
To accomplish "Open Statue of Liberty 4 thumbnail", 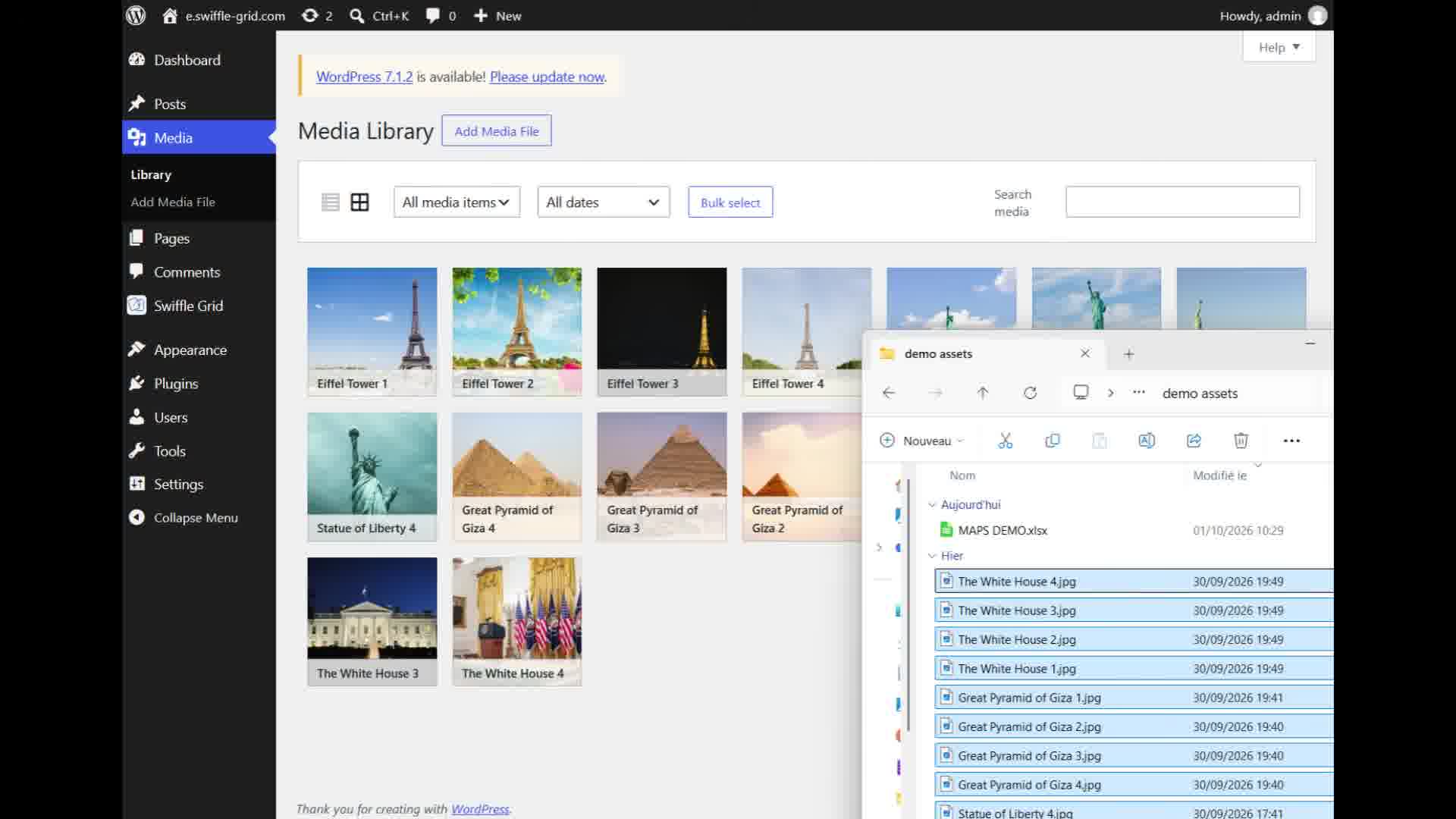I will [x=372, y=477].
